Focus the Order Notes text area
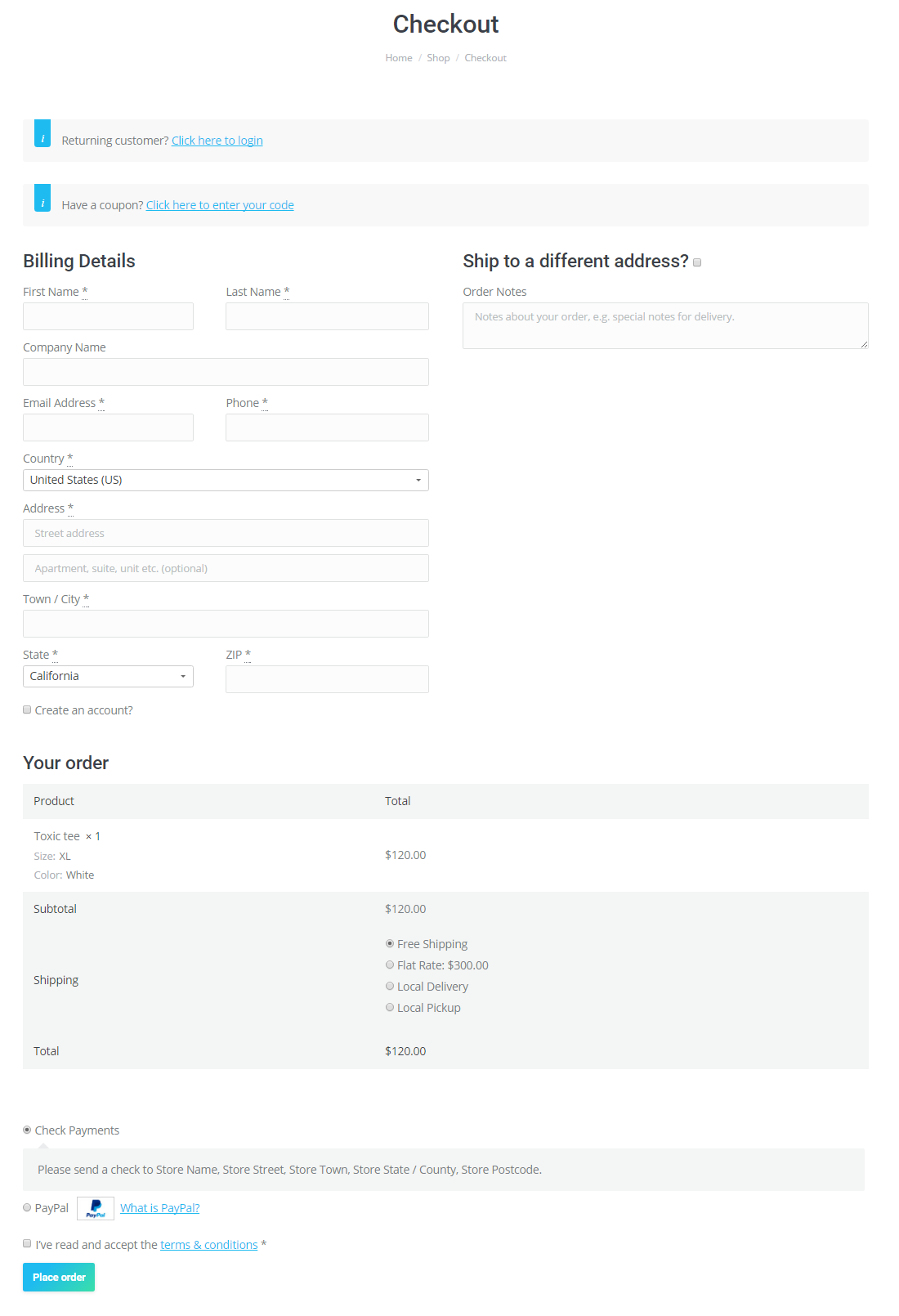 (x=665, y=325)
